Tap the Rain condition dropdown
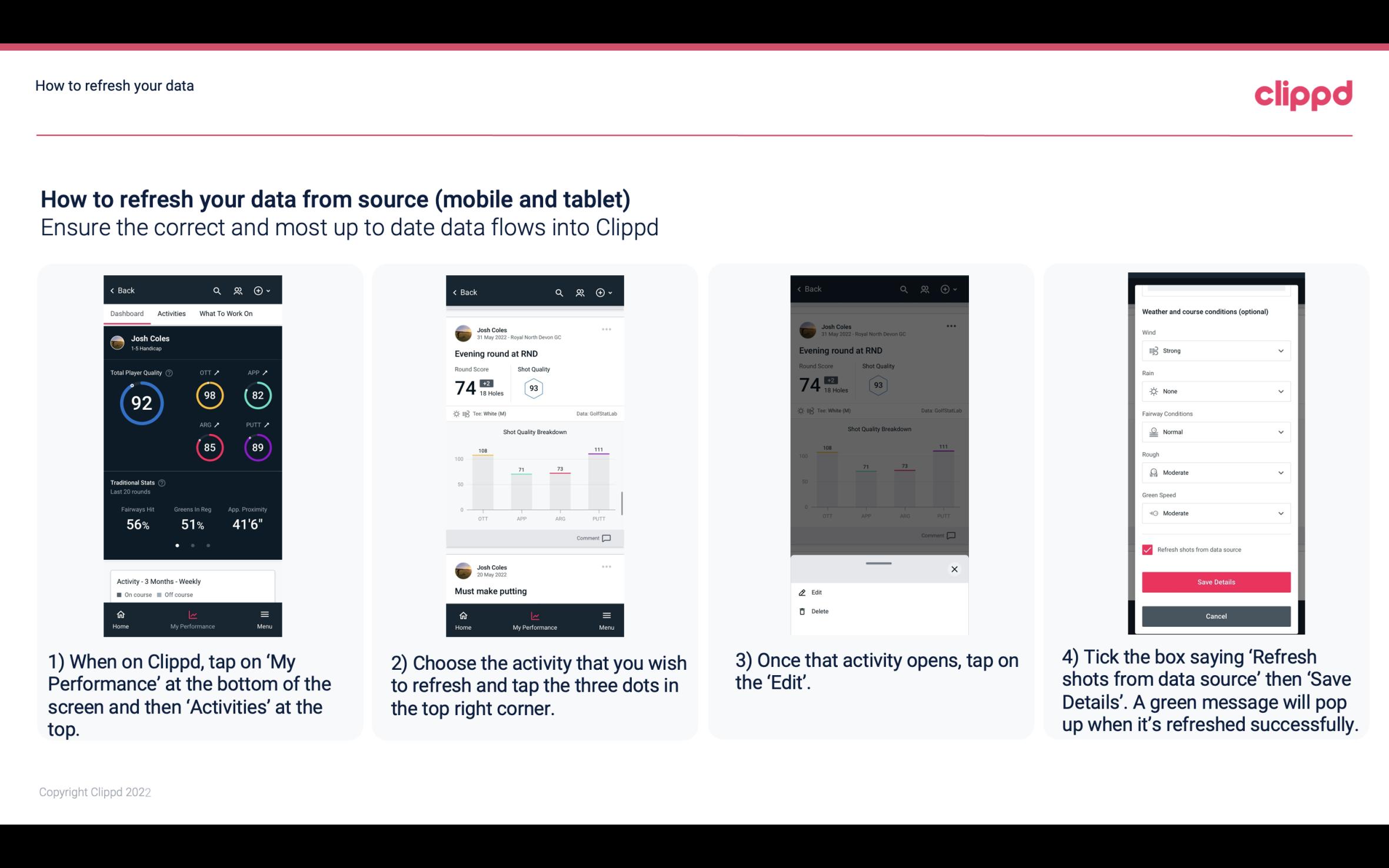Viewport: 1389px width, 868px height. pos(1213,391)
